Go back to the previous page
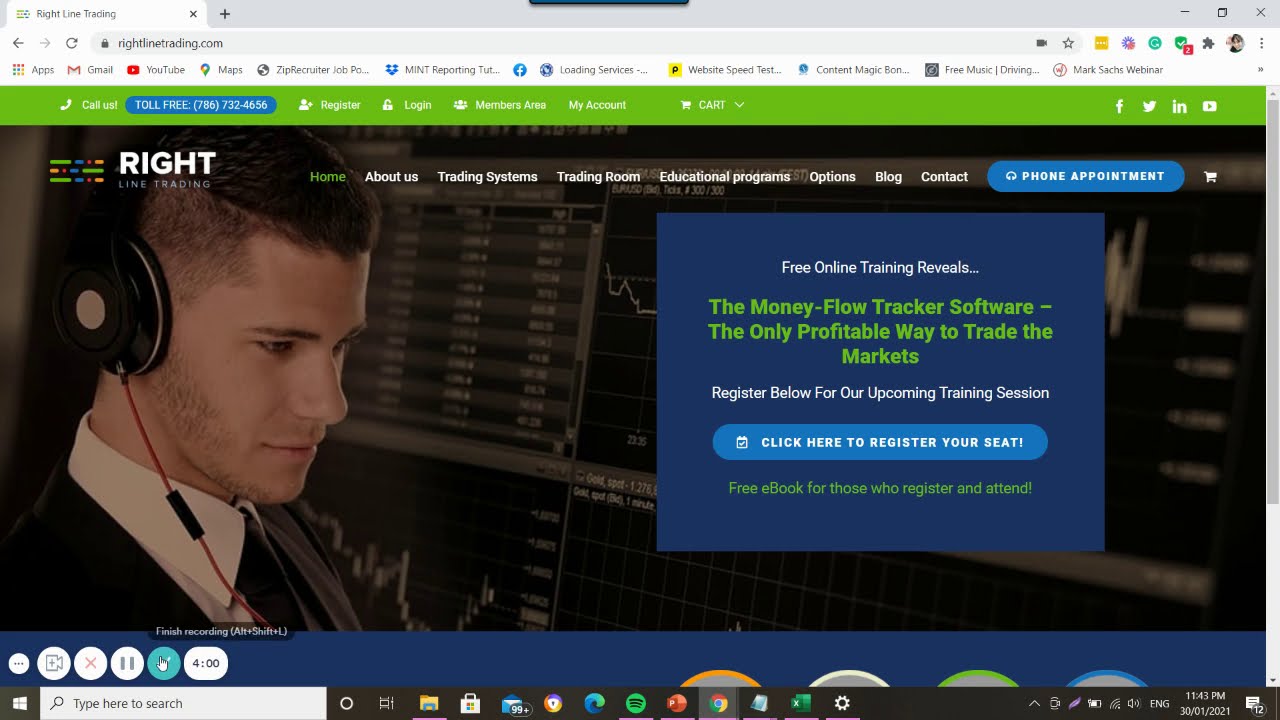 pos(18,43)
